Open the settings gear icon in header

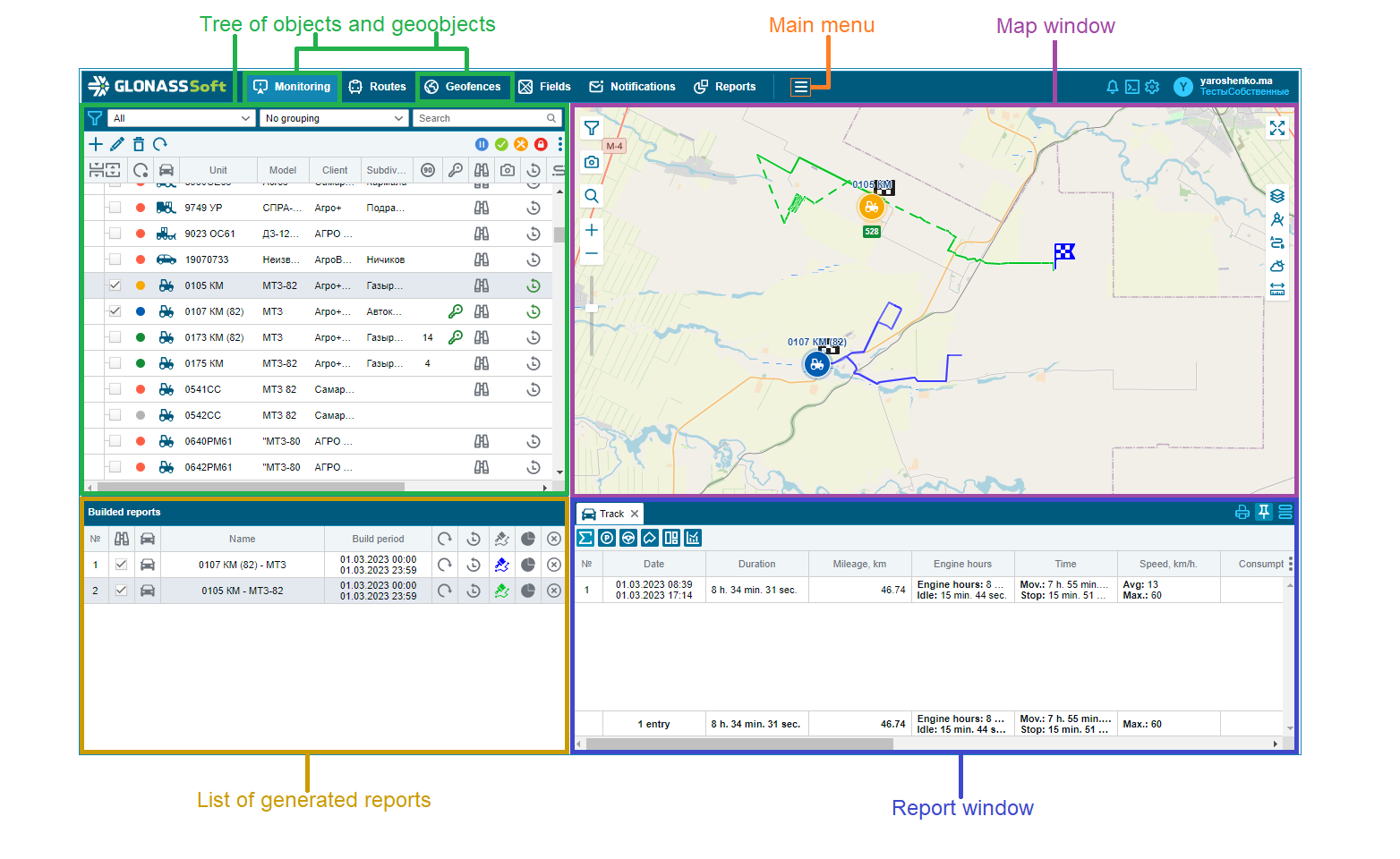pyautogui.click(x=1152, y=87)
